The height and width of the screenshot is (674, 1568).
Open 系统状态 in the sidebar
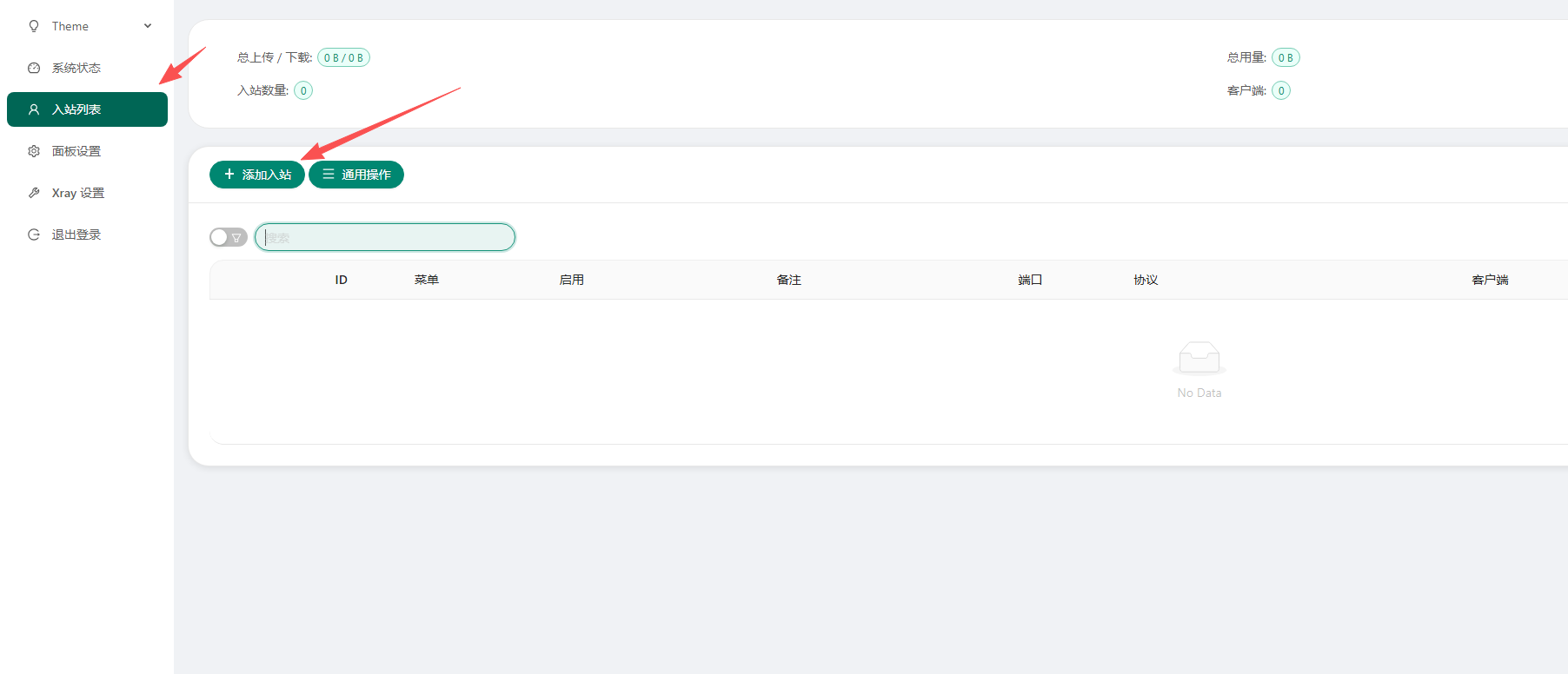click(x=76, y=68)
